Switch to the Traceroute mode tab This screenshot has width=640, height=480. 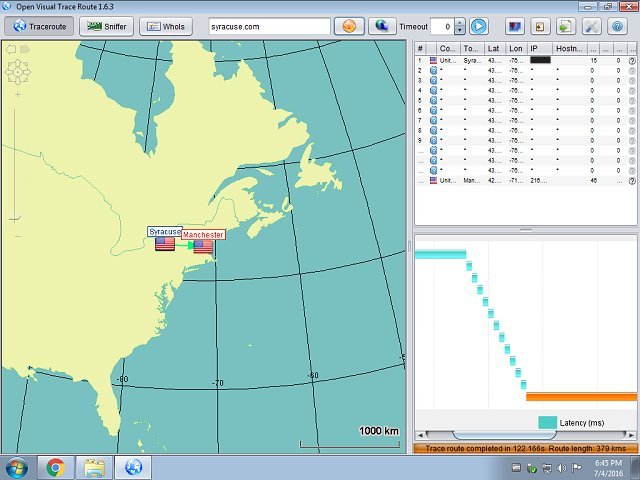click(x=39, y=27)
